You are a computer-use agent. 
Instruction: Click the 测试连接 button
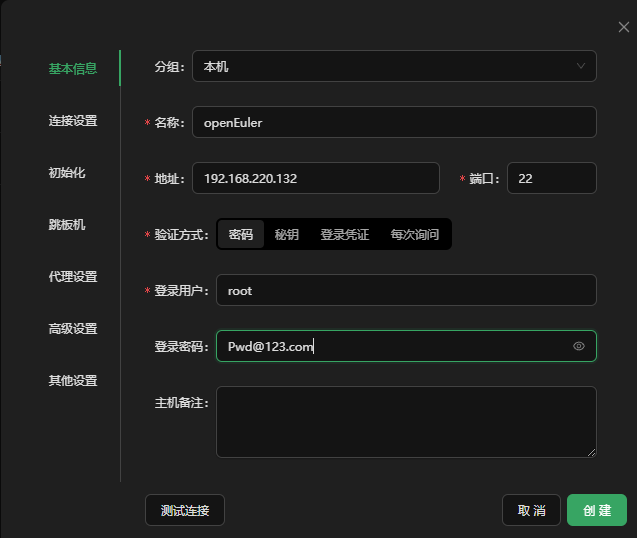tap(185, 510)
